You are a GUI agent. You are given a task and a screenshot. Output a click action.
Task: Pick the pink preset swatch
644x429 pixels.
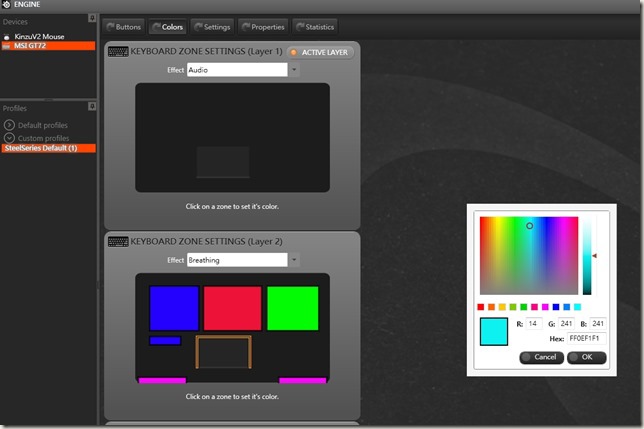coord(534,307)
